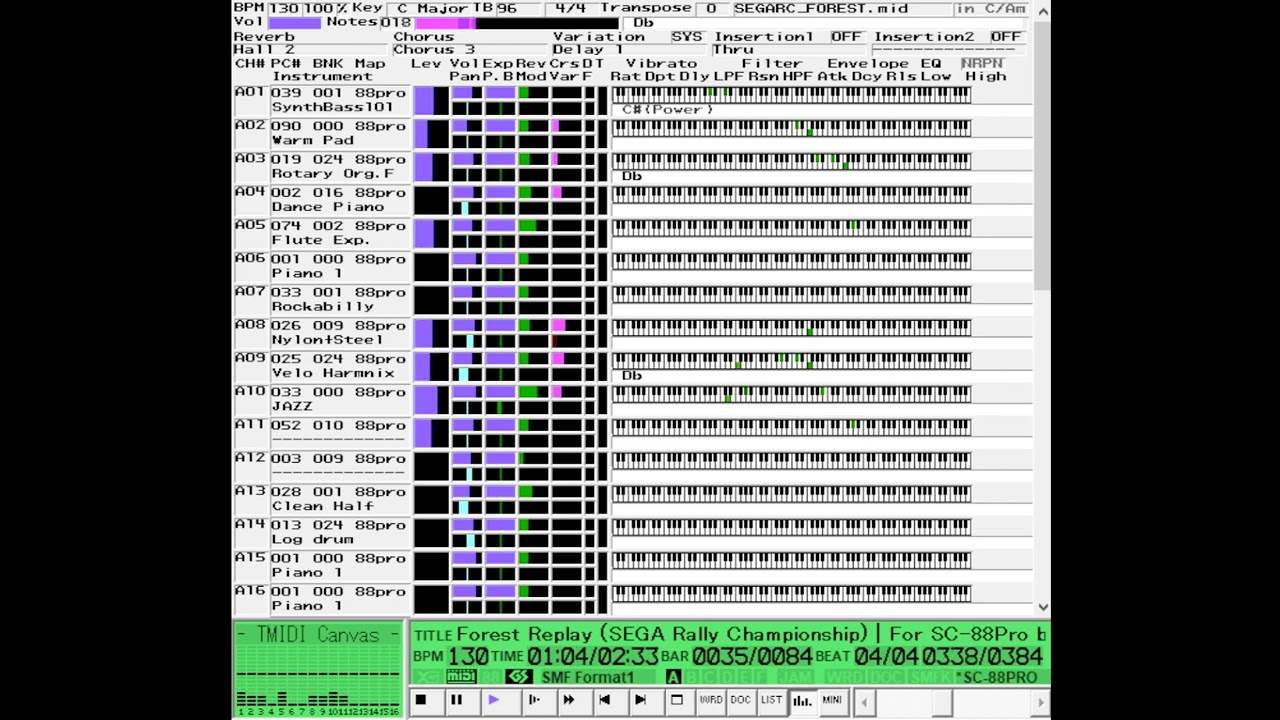Click the scrolling TITLE Forest Replay text
The width and height of the screenshot is (1280, 720).
click(751, 634)
